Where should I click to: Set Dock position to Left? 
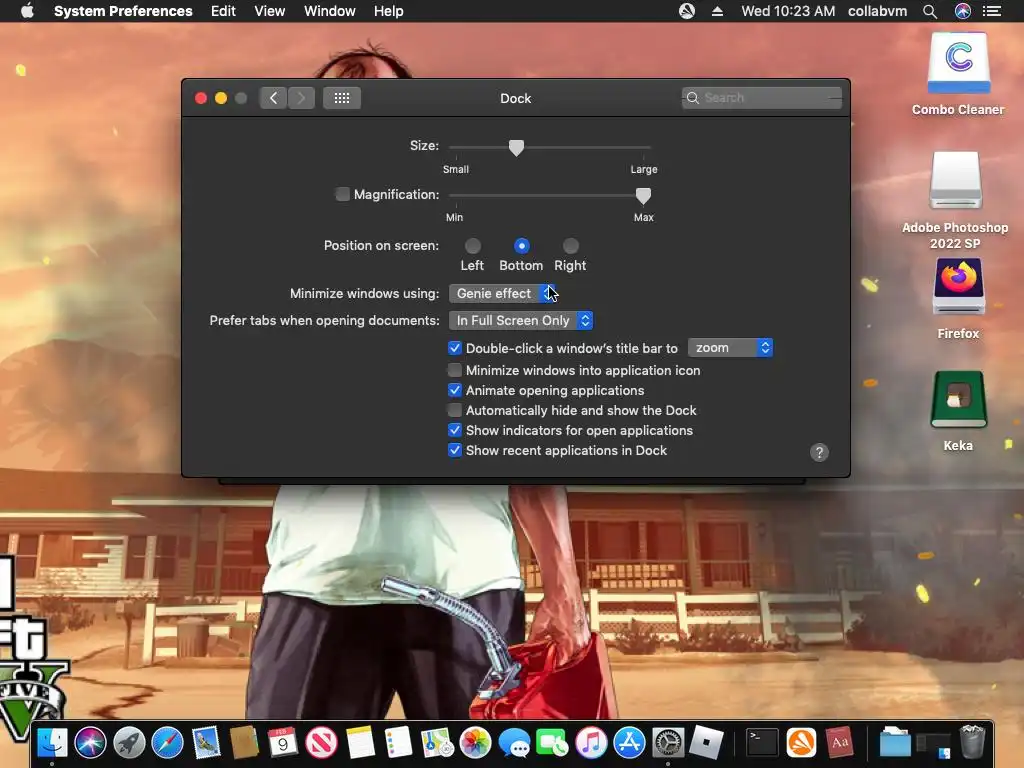pyautogui.click(x=473, y=246)
